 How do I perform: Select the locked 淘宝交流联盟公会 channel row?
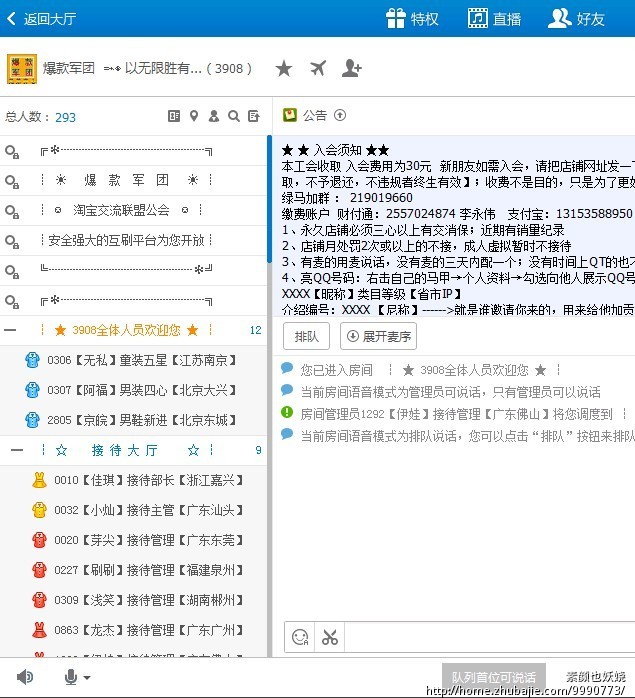click(134, 210)
